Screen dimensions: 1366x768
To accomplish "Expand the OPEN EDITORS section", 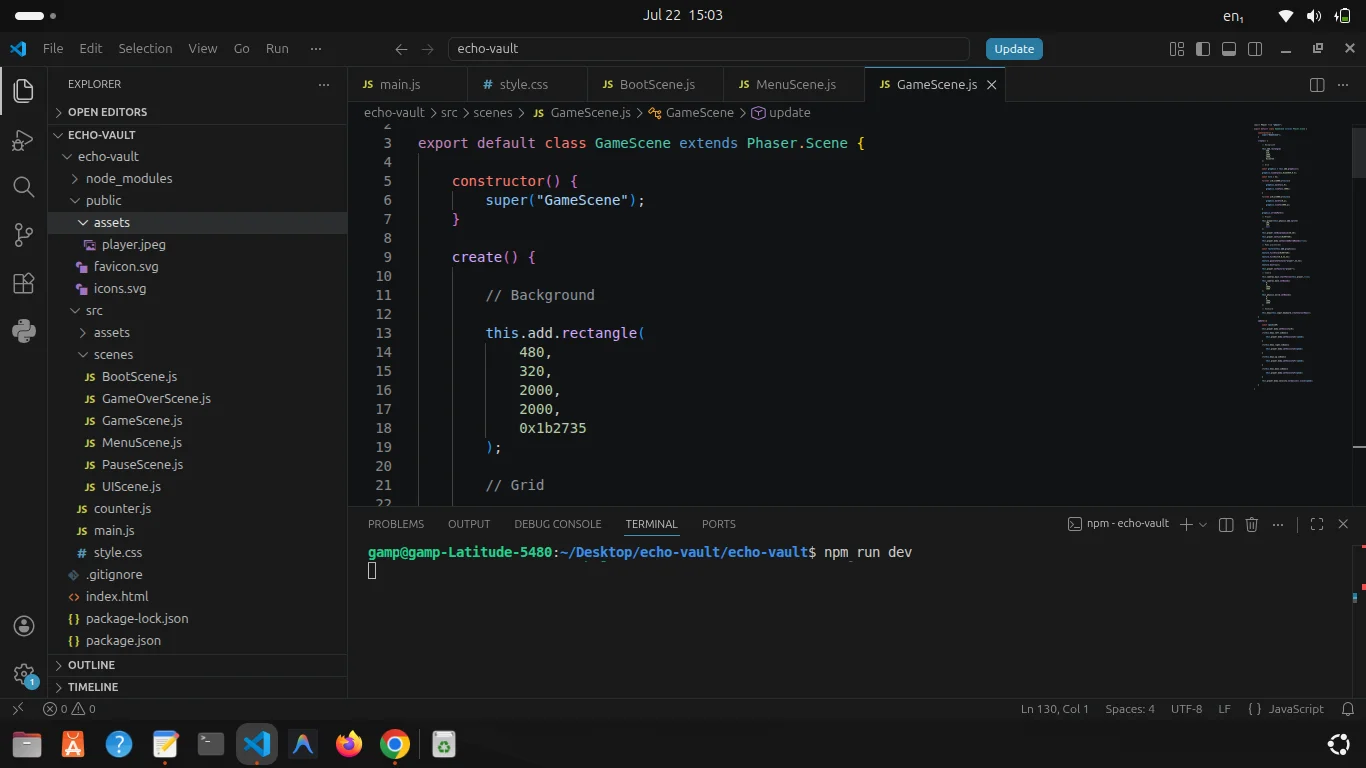I will pyautogui.click(x=198, y=112).
